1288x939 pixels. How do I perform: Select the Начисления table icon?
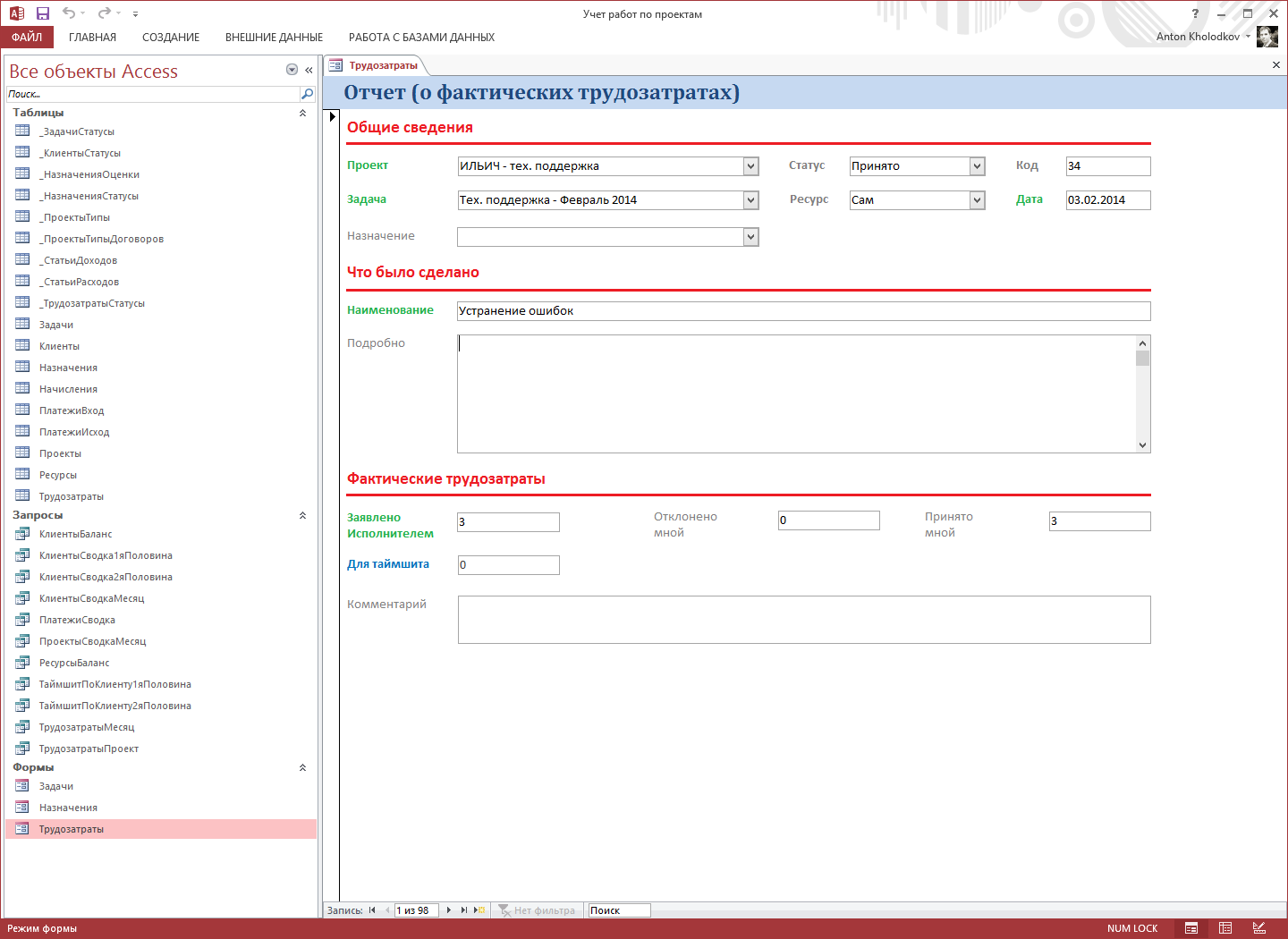pos(22,388)
